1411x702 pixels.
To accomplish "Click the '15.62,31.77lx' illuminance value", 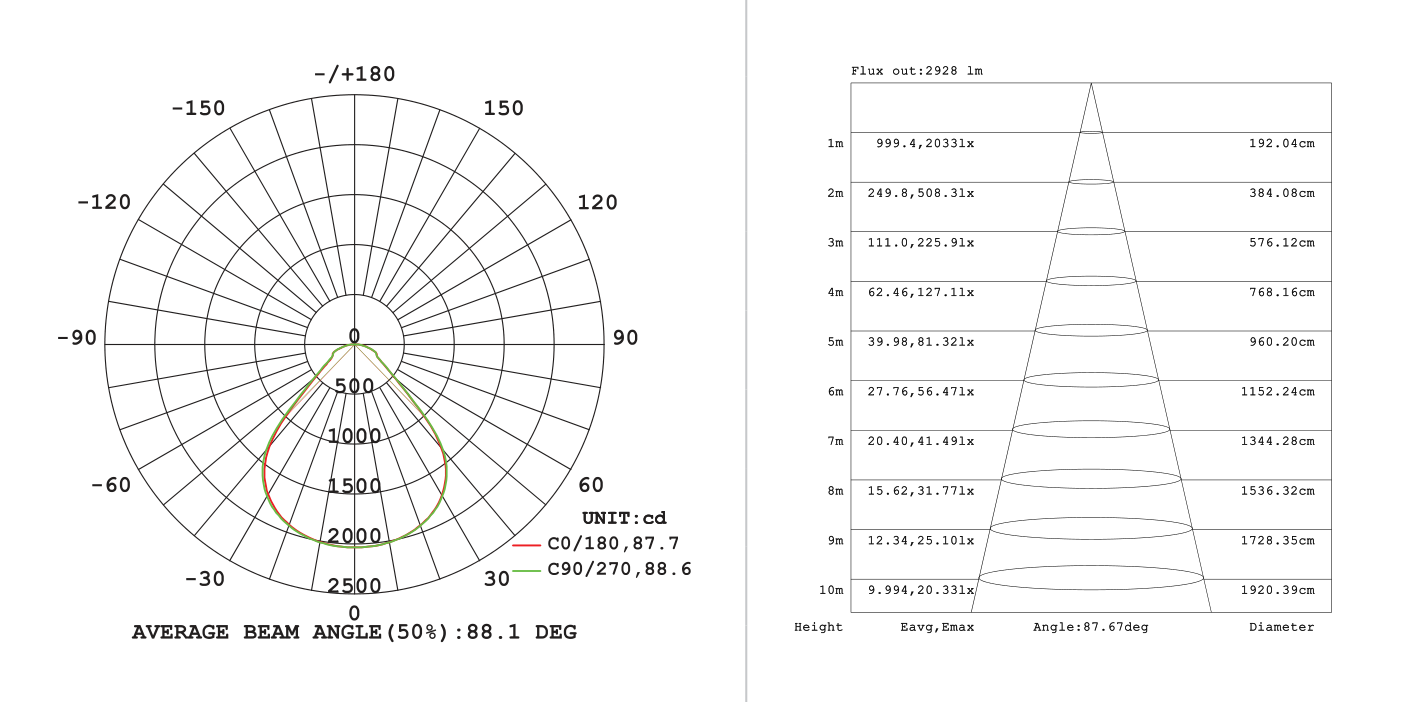I will tap(921, 491).
